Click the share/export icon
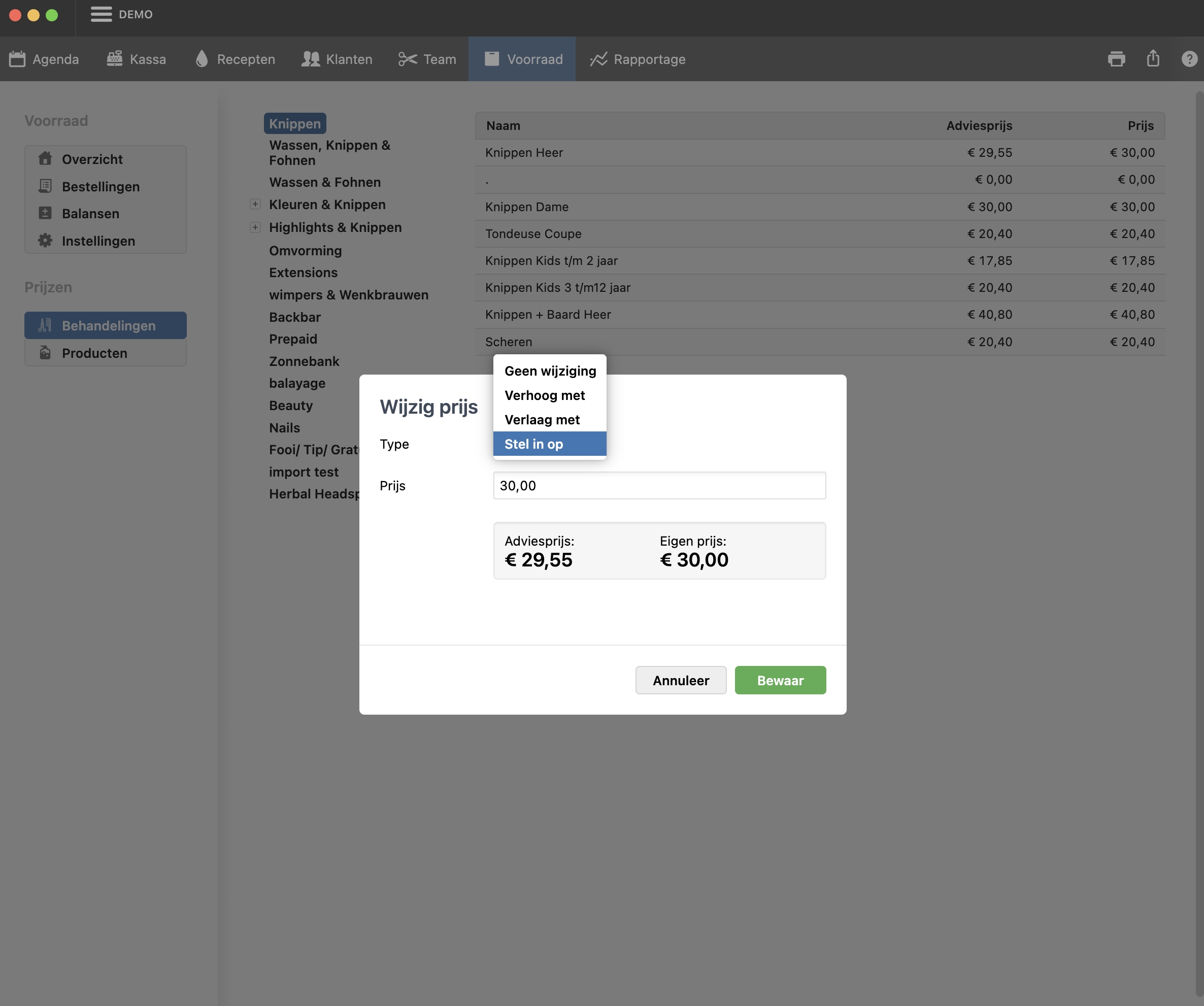 pos(1152,58)
